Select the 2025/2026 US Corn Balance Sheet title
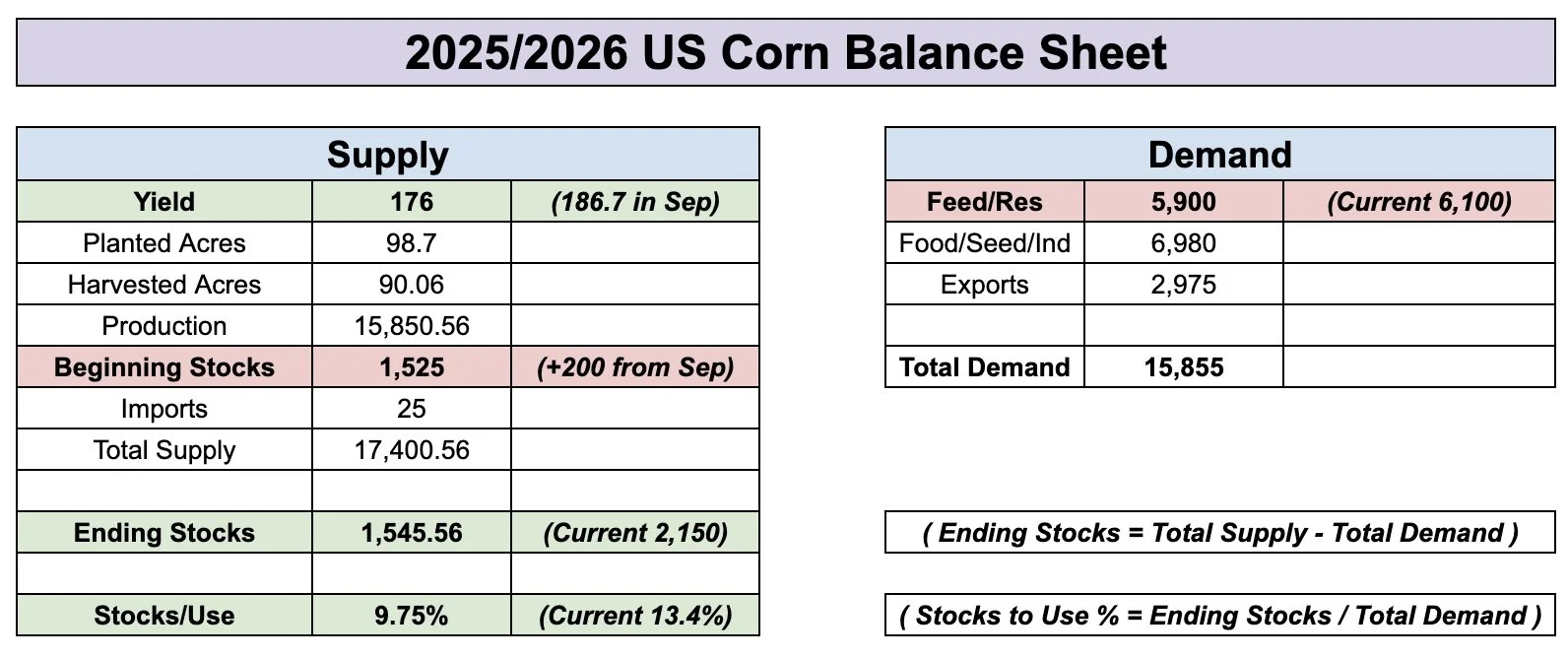Viewport: 1568px width, 659px height. 785,52
